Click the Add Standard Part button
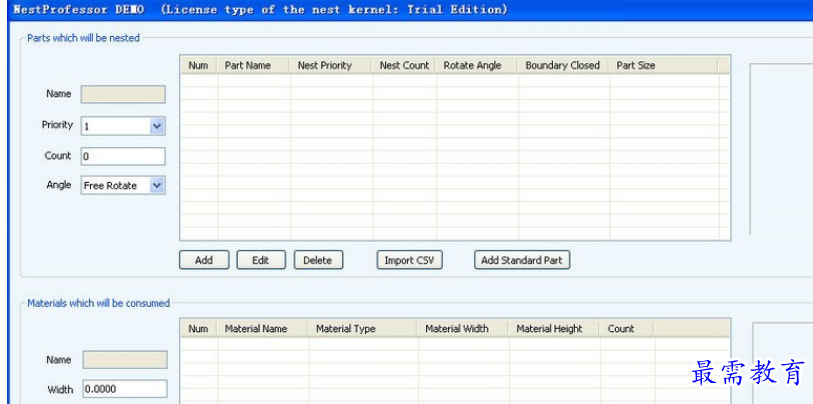The height and width of the screenshot is (404, 813). click(522, 260)
